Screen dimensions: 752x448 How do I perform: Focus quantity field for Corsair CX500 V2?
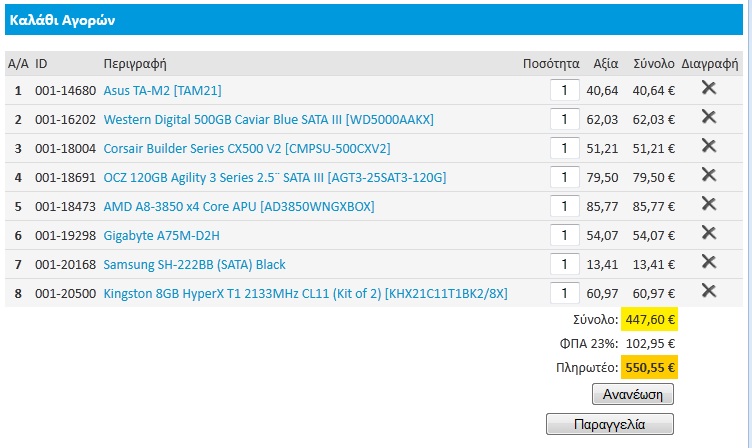564,148
